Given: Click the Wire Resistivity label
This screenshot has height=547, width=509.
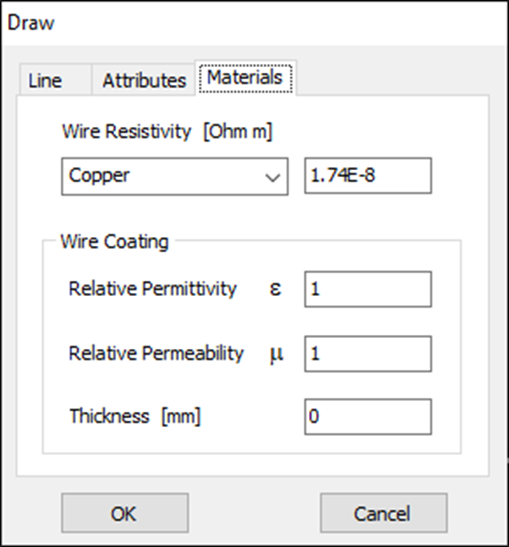Looking at the screenshot, I should pyautogui.click(x=127, y=132).
